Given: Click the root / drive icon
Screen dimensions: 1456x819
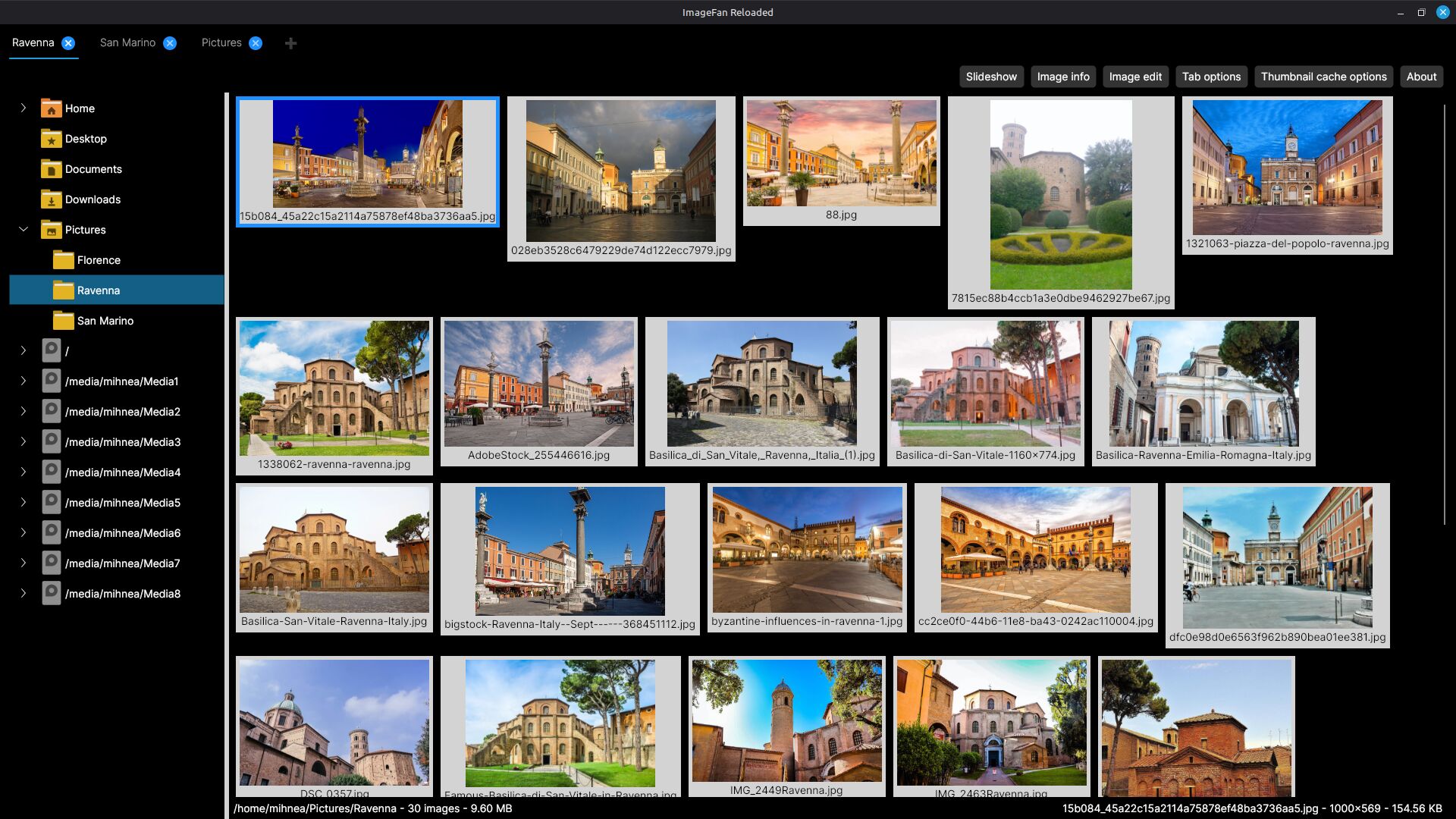Looking at the screenshot, I should pos(51,351).
